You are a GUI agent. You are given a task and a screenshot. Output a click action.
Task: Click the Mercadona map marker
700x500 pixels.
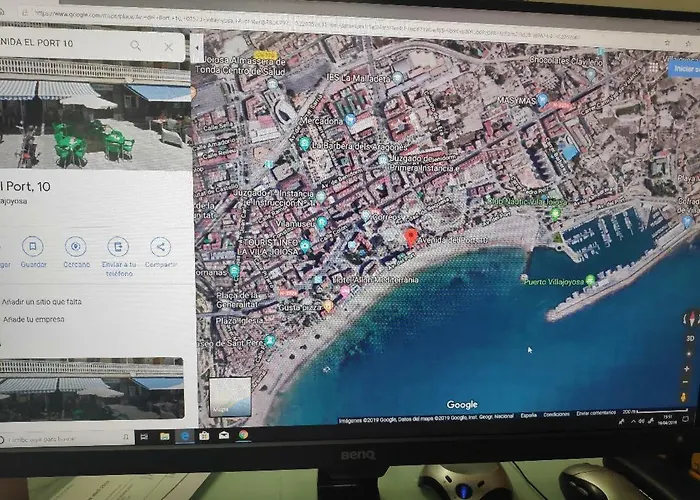click(x=350, y=119)
